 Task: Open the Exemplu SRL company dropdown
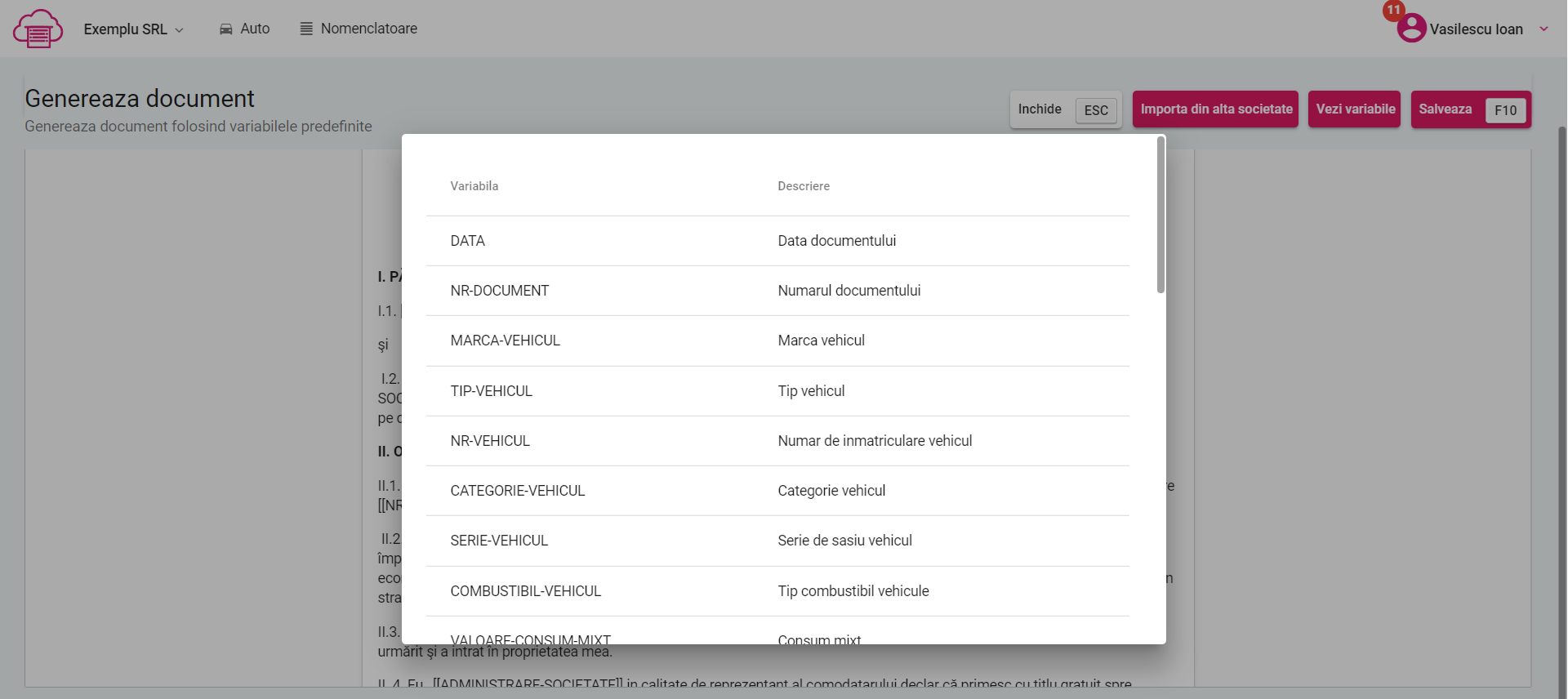[133, 29]
